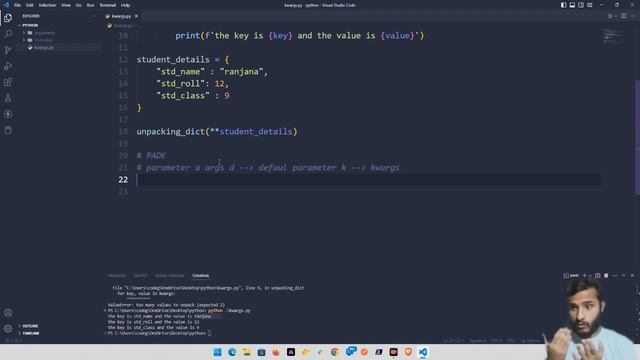This screenshot has height=360, width=640.
Task: Open the Run and Debug view
Action: [x=8, y=66]
